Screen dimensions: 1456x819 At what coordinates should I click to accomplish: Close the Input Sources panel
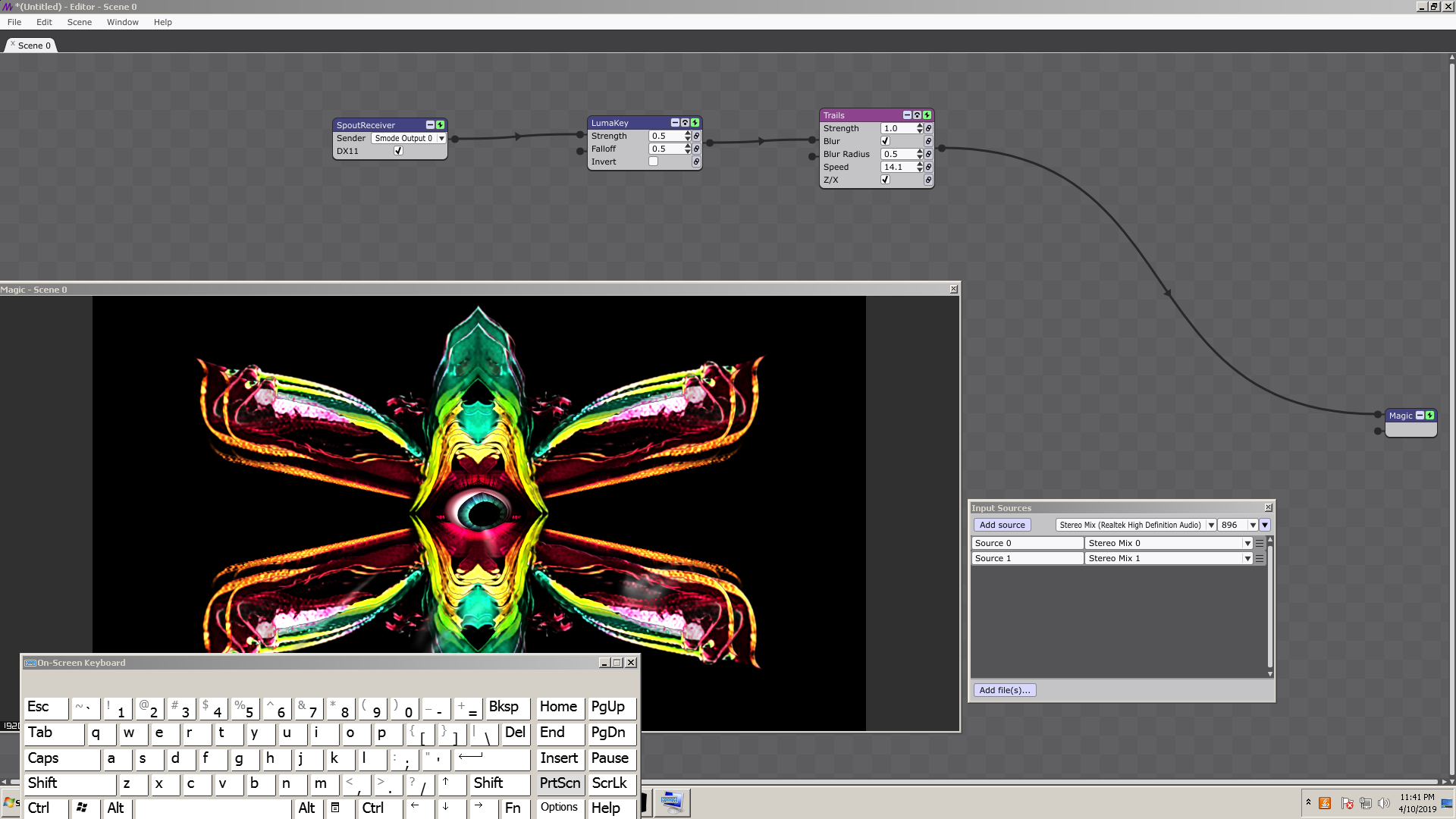tap(1269, 508)
